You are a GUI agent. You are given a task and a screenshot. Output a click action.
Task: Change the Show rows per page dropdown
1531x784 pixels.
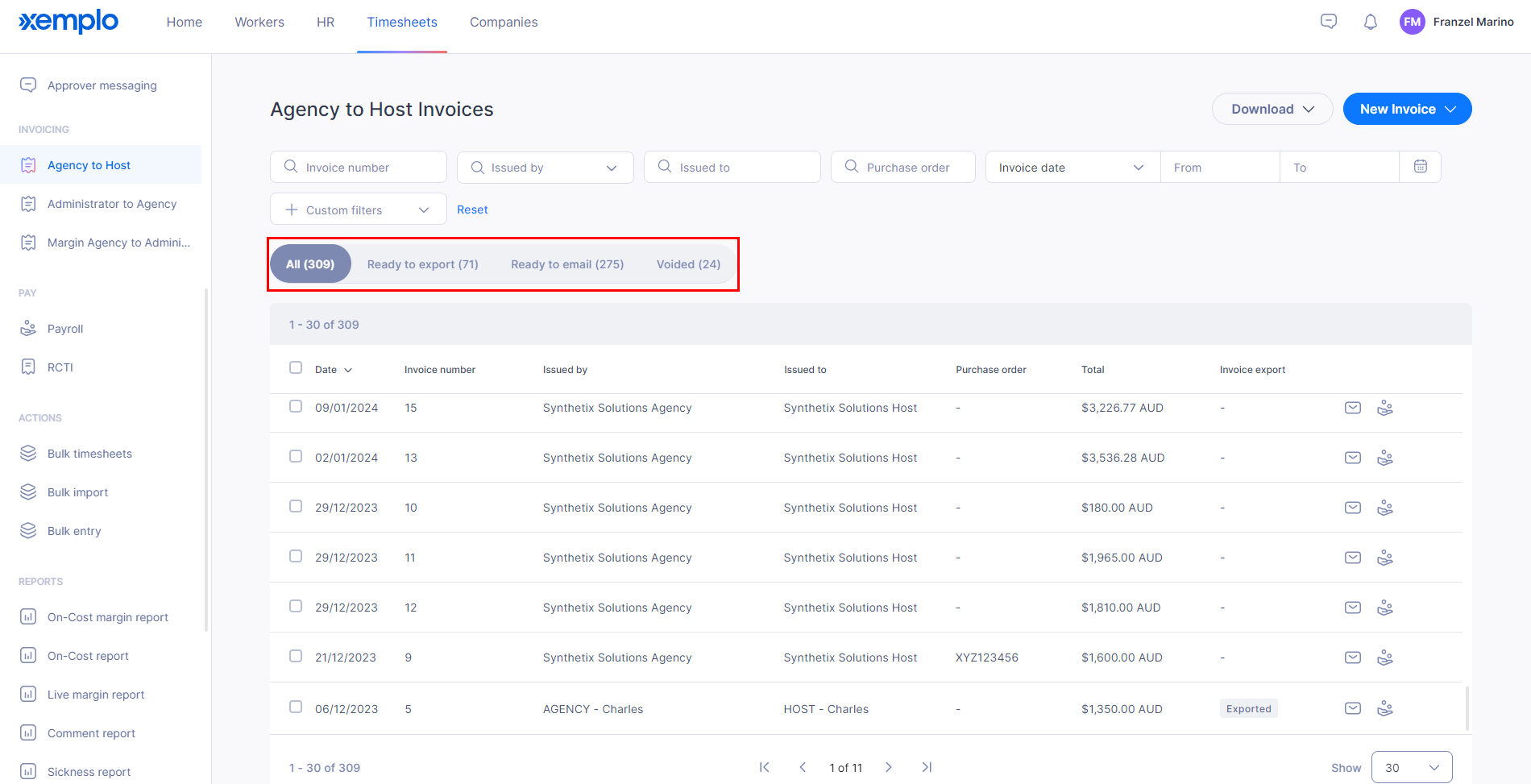(x=1412, y=767)
